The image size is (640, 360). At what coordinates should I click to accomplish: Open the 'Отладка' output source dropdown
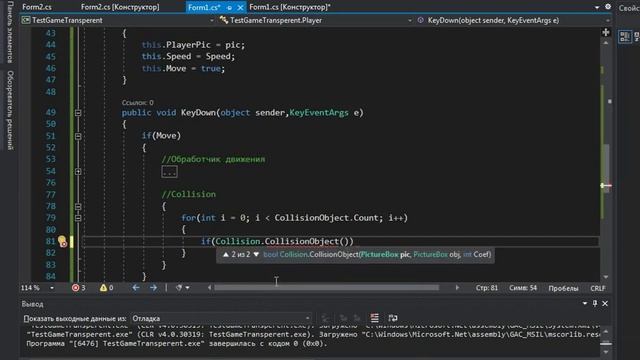pyautogui.click(x=221, y=318)
